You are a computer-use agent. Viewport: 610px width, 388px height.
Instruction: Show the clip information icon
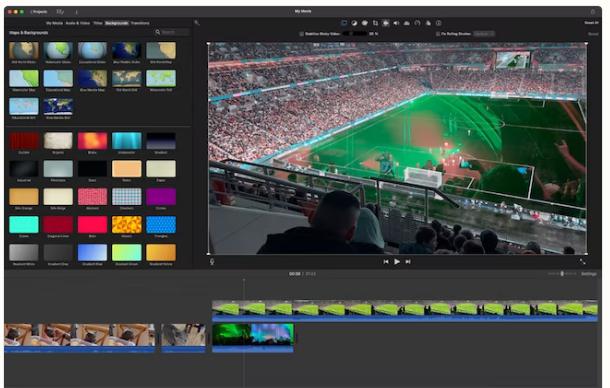[x=438, y=23]
